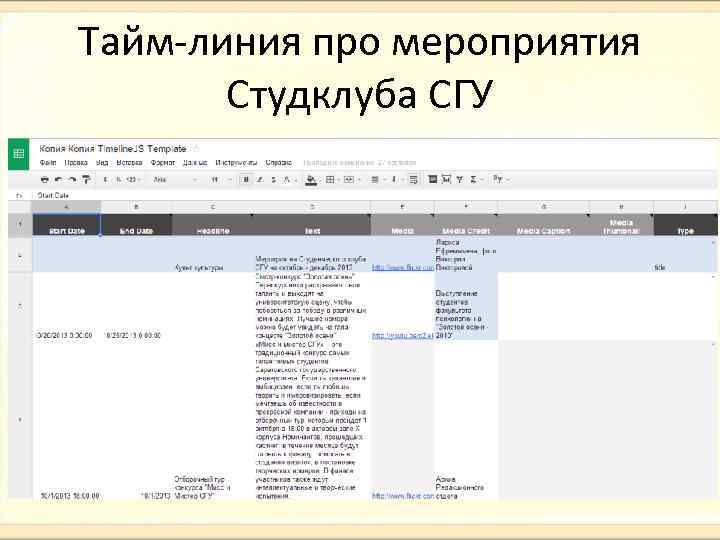Image resolution: width=720 pixels, height=540 pixels.
Task: Select the Отборочный тур headline cell
Action: tap(213, 420)
